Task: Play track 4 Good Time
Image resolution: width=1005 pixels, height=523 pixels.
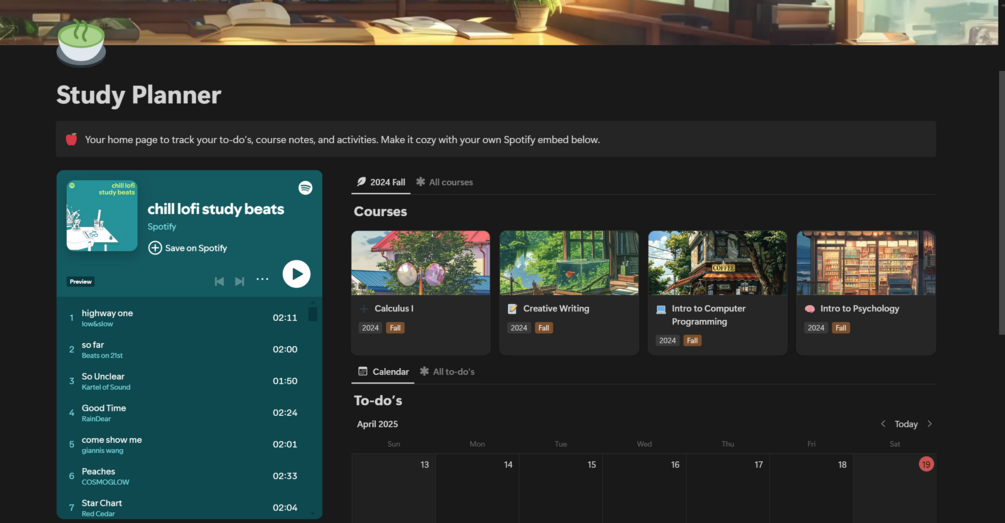Action: tap(185, 413)
